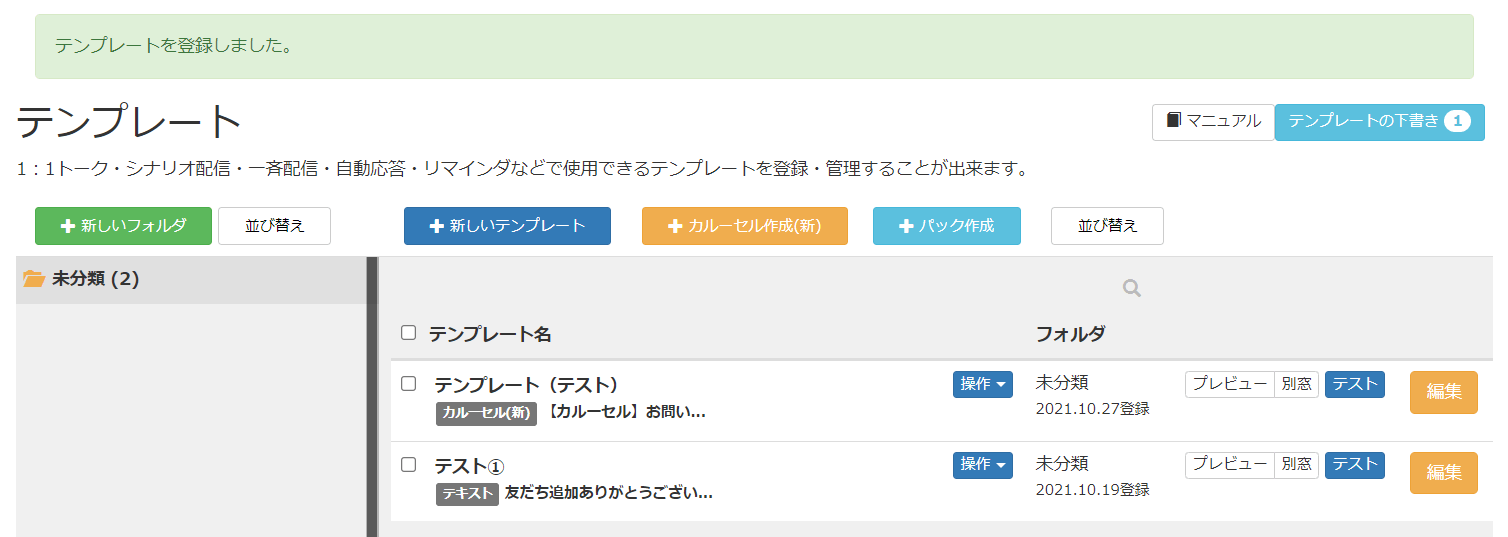This screenshot has width=1508, height=537.
Task: Open 操作 dropdown for テンプレート（テスト）
Action: [983, 384]
